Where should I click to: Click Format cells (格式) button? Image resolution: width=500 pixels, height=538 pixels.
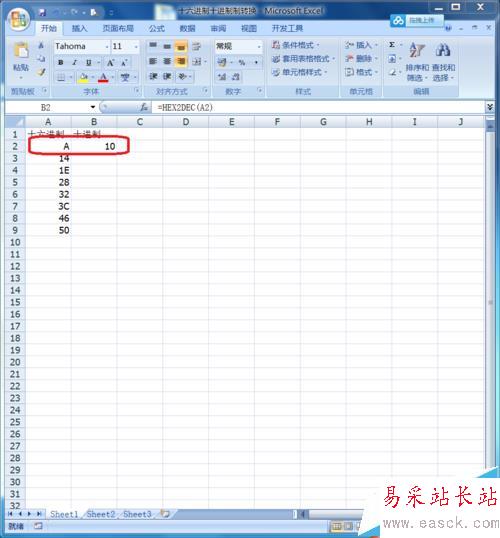point(361,72)
